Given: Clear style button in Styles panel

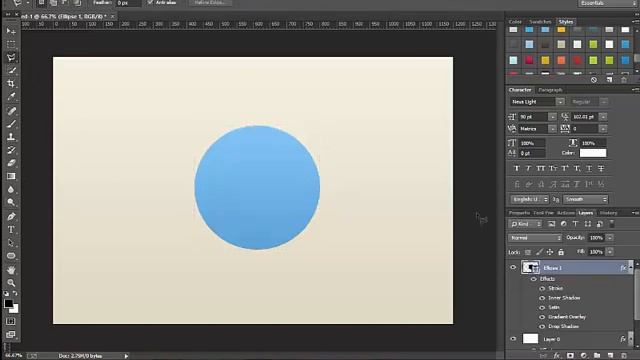Looking at the screenshot, I should point(594,80).
